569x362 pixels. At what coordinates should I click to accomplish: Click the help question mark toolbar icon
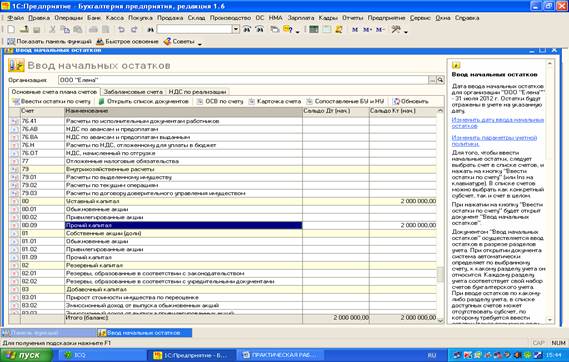click(288, 30)
